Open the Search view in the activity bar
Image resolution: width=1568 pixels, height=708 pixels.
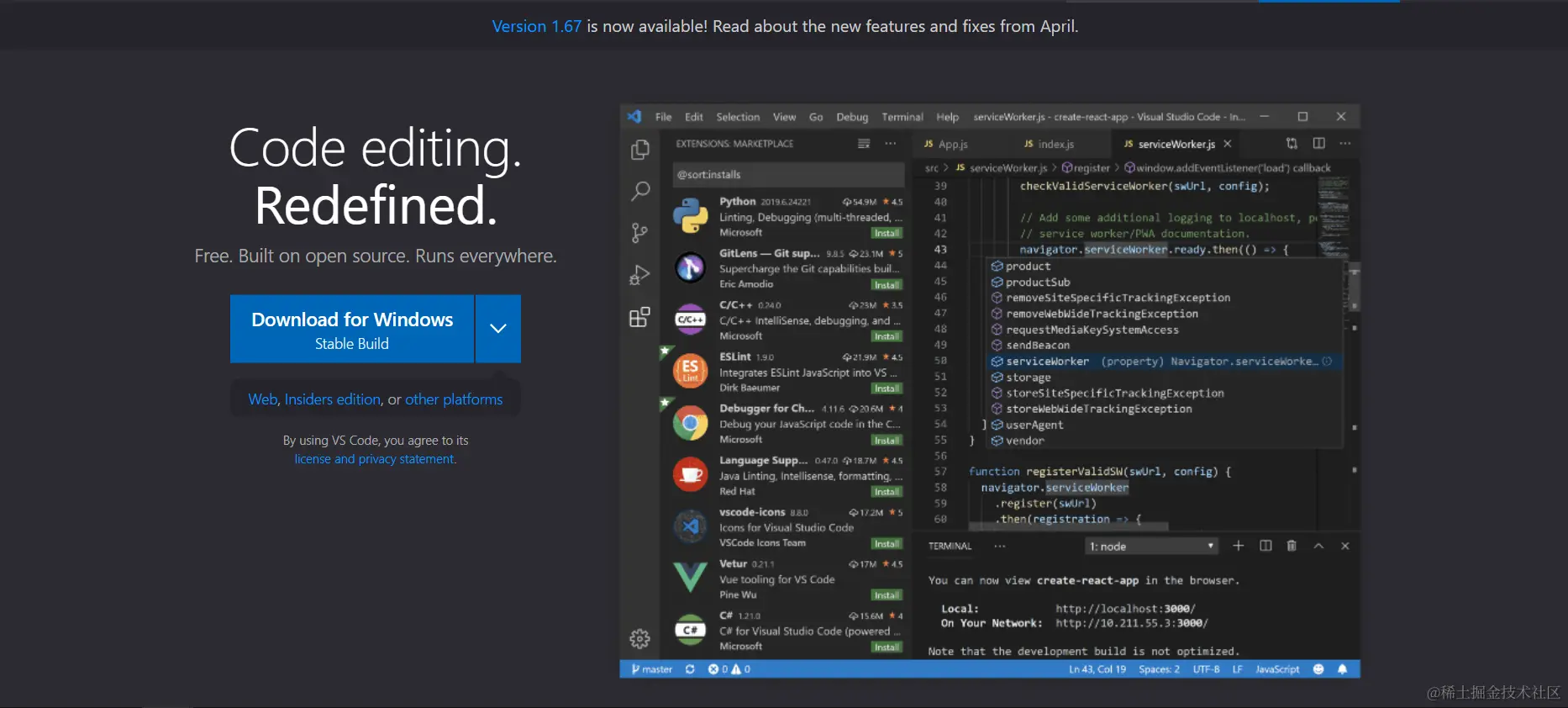[640, 191]
